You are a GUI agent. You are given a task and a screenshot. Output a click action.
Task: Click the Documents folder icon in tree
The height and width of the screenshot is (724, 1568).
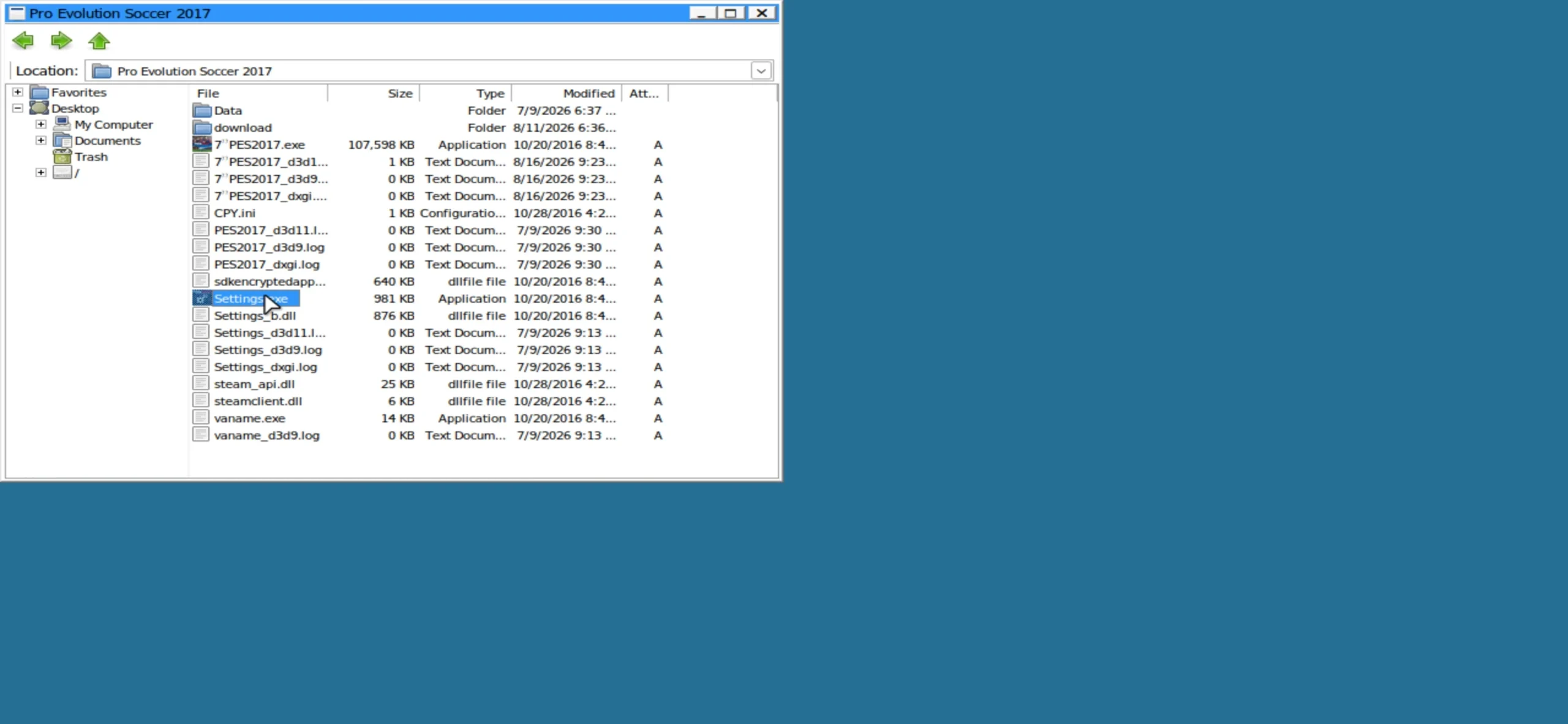[62, 141]
